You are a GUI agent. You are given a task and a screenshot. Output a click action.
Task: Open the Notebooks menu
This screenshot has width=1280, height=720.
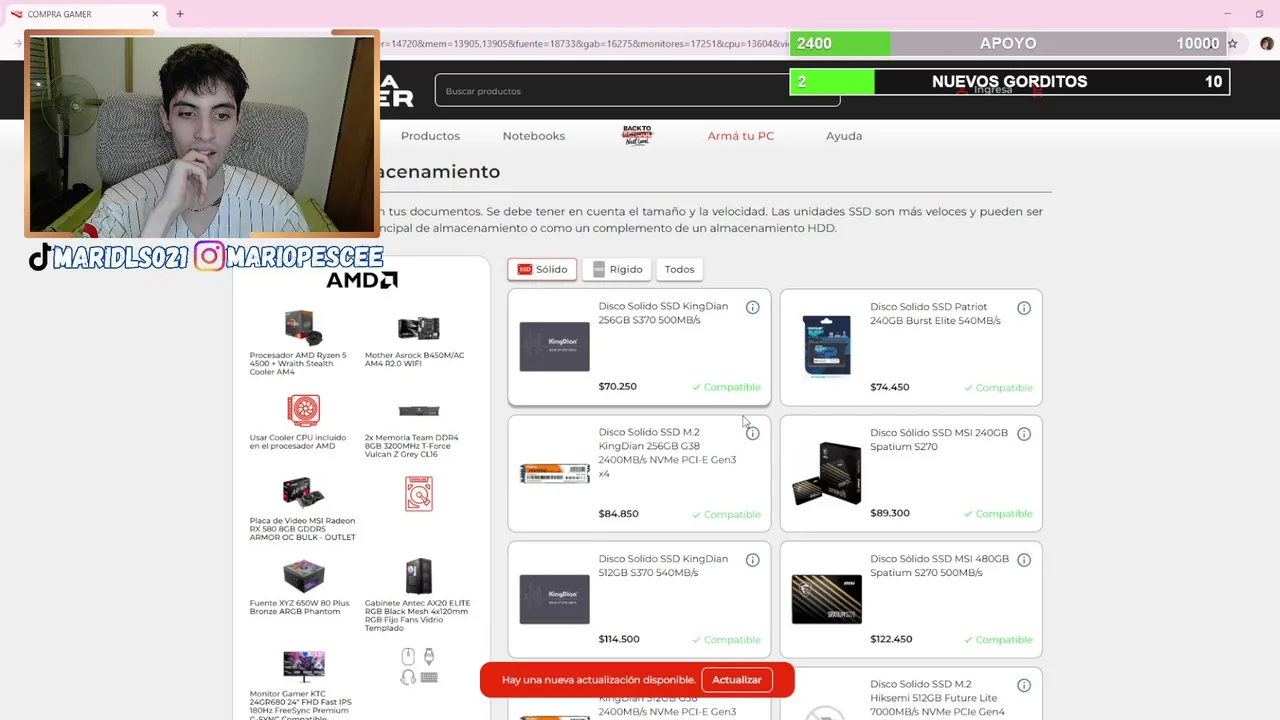pos(534,136)
